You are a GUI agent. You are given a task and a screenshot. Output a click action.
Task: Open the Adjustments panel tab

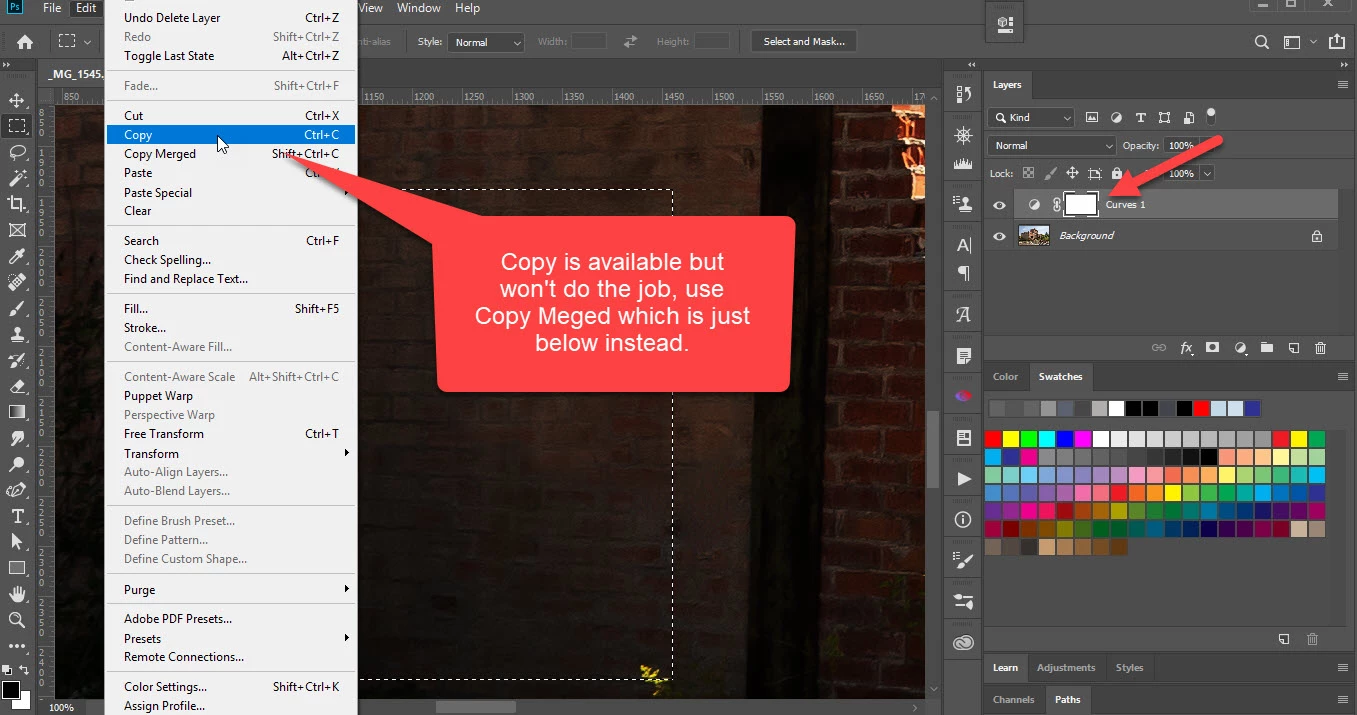pos(1065,668)
